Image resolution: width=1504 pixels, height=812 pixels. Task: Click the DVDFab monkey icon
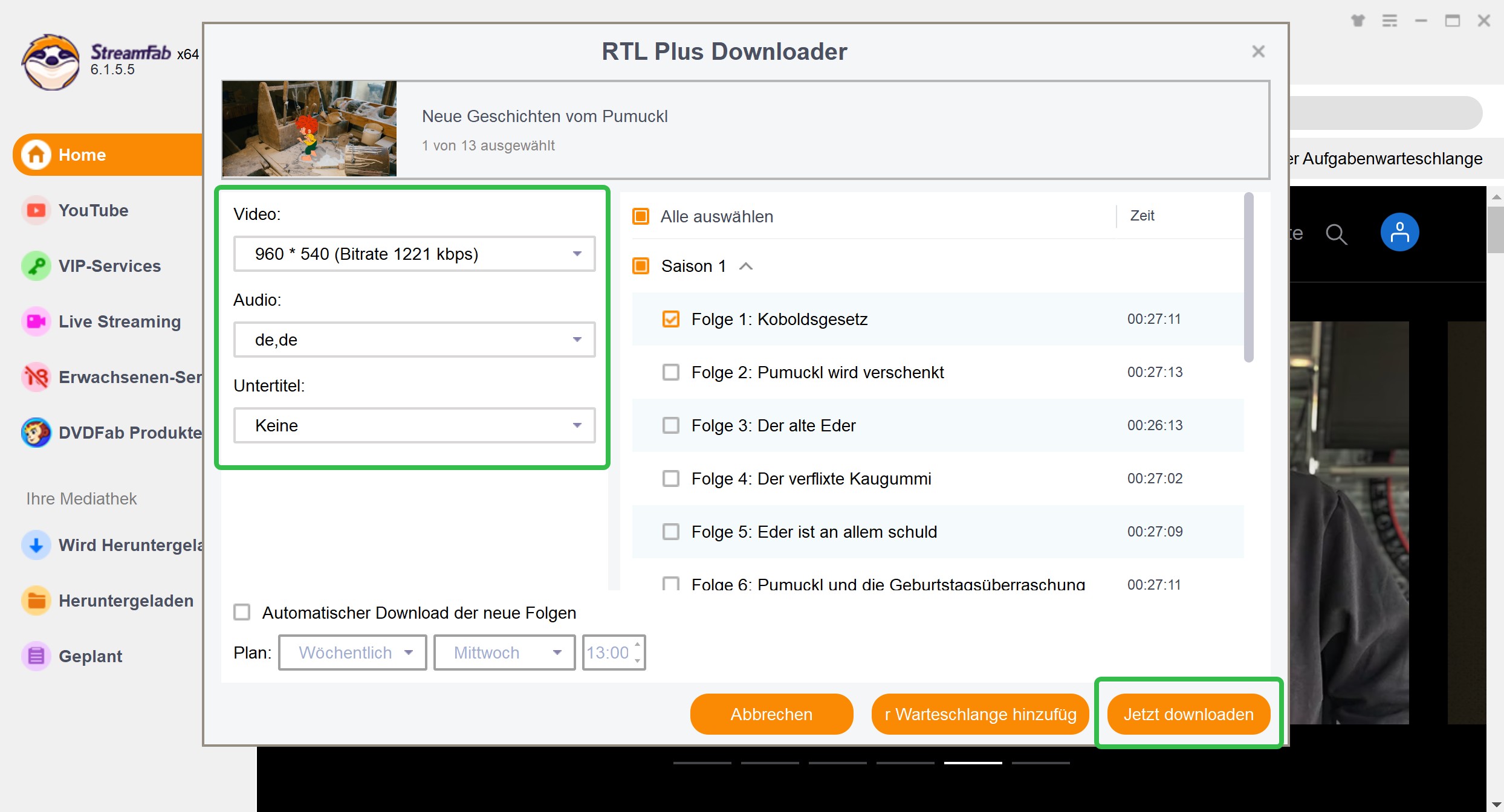click(36, 433)
